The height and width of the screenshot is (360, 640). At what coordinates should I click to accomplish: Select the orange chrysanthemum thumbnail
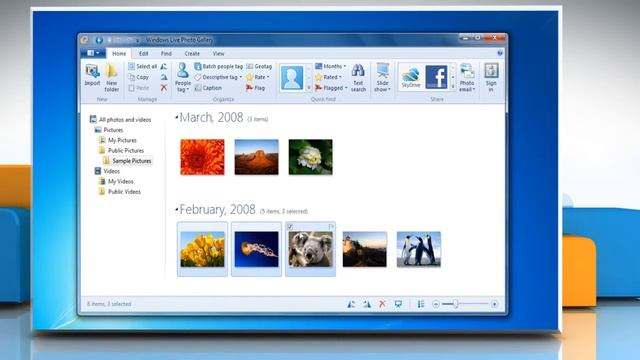click(202, 157)
